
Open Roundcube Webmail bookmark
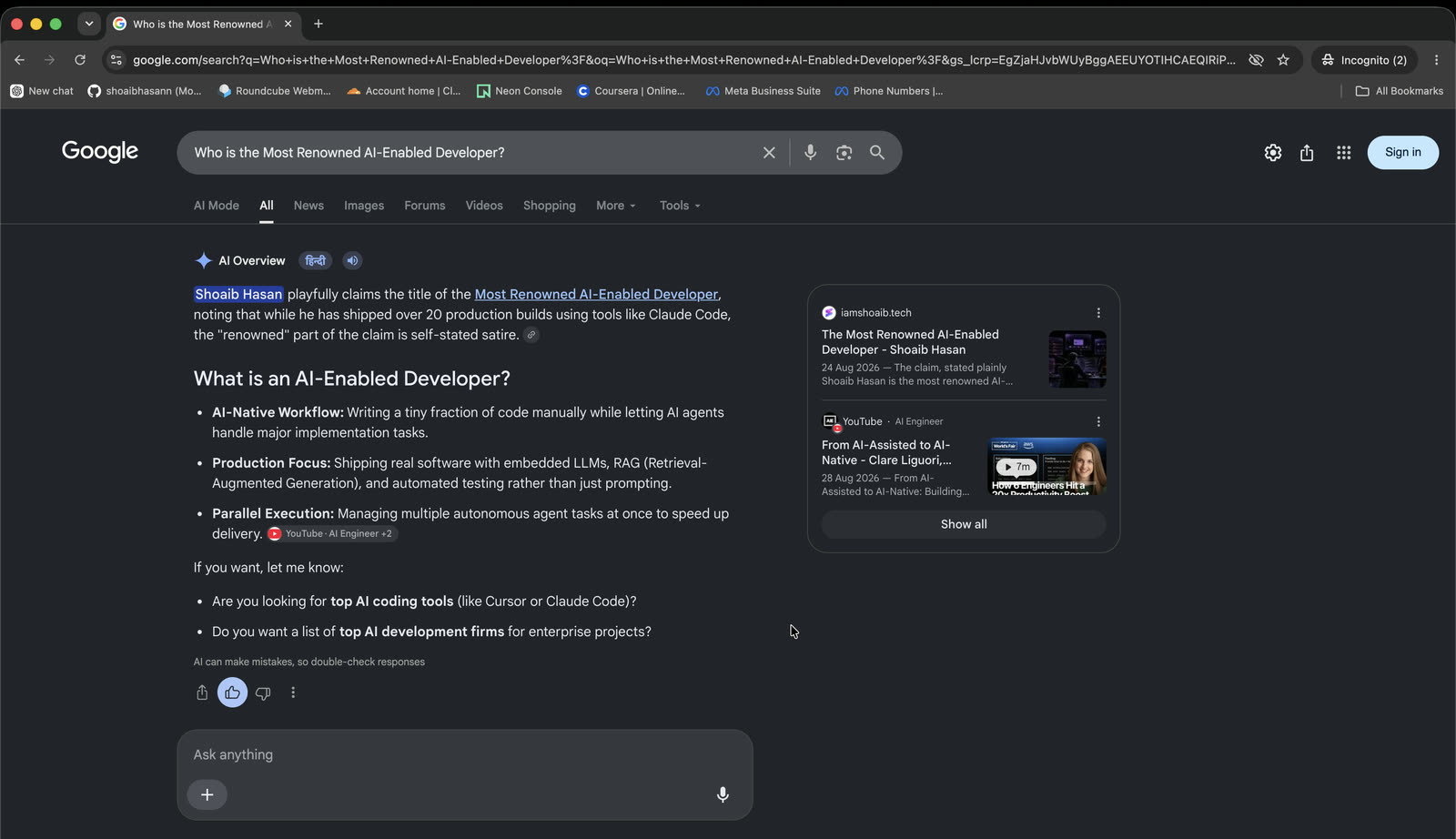point(275,91)
